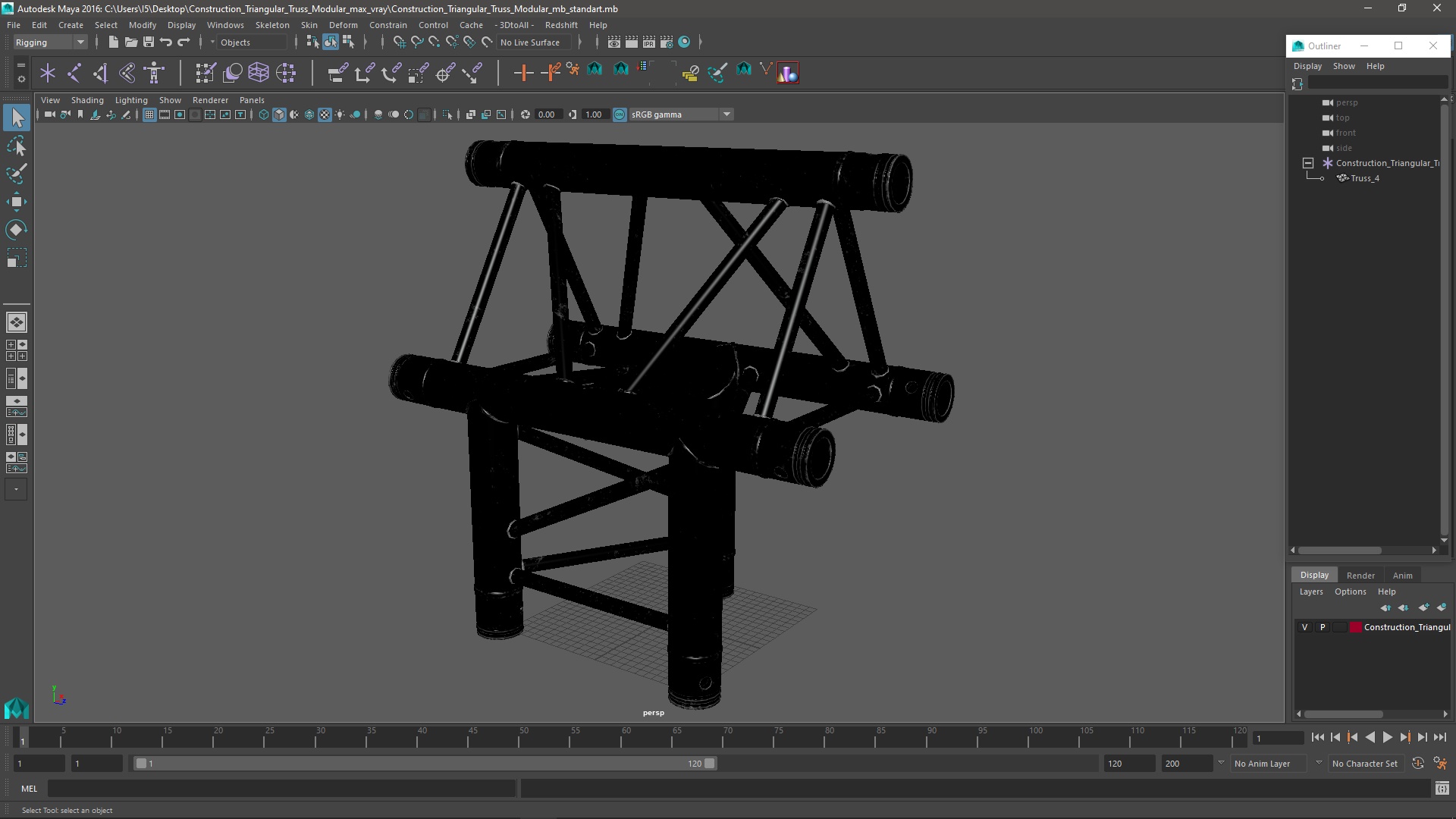1456x819 pixels.
Task: Toggle the P playback box of the Construction_Triangul layer
Action: (x=1323, y=627)
